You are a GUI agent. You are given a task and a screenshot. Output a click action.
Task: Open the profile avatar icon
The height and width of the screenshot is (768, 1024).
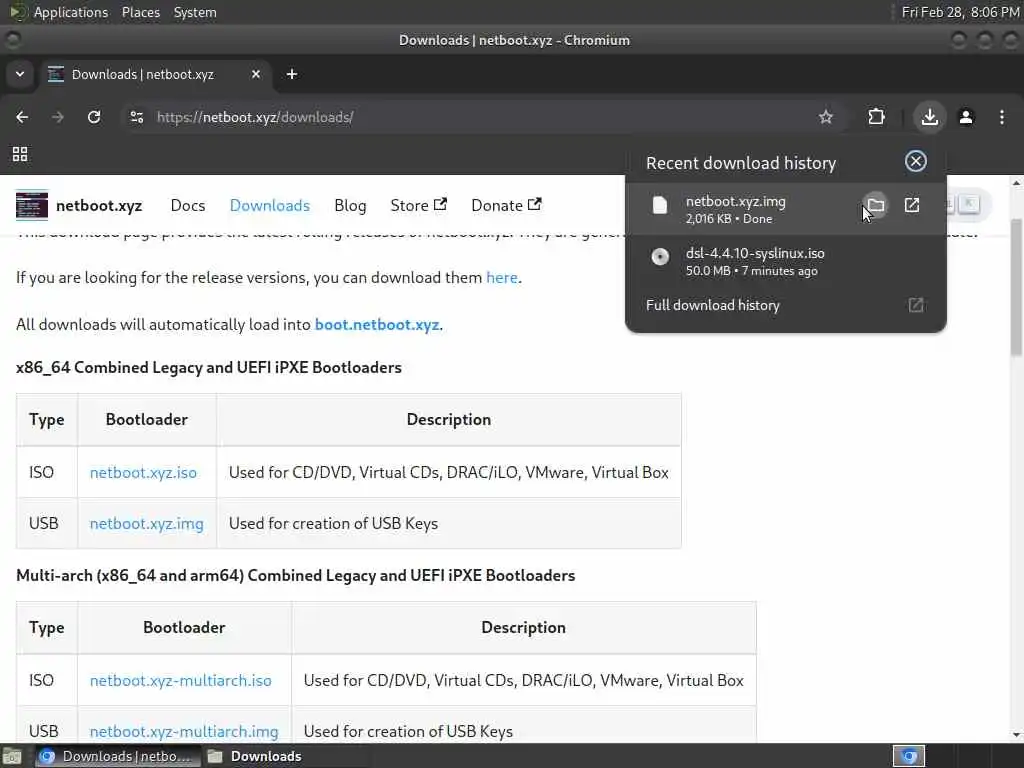(x=966, y=117)
